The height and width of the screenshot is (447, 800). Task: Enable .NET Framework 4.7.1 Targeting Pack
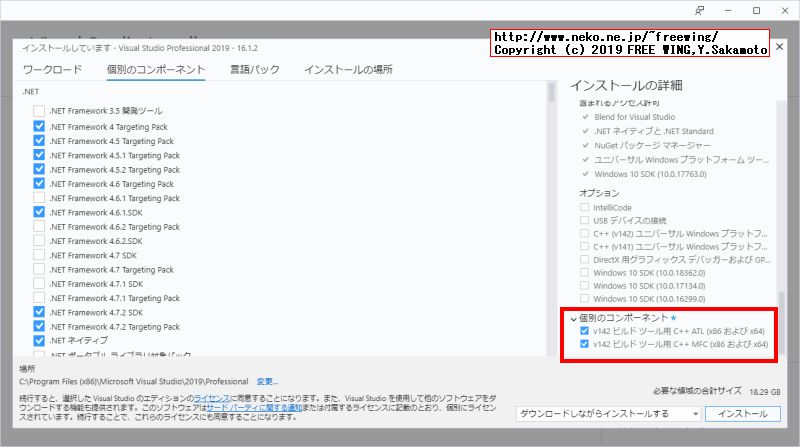pos(39,298)
